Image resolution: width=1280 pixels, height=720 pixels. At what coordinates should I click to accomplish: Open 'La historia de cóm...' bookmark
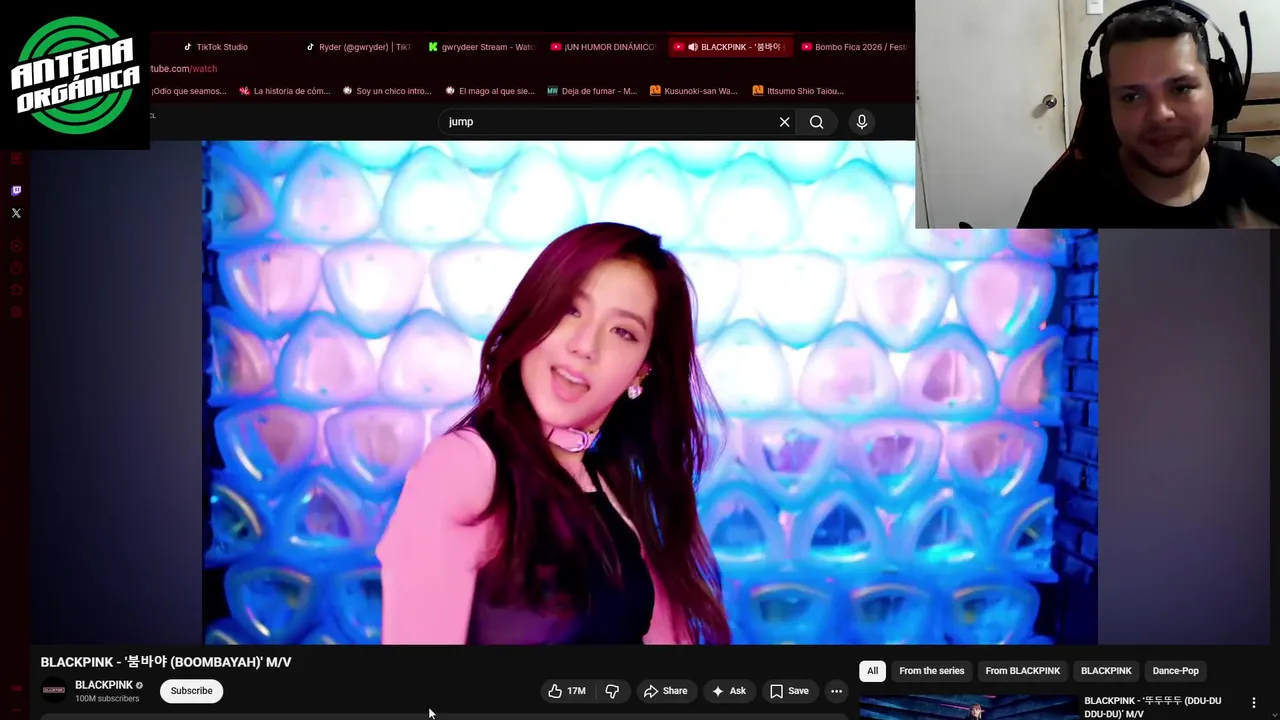(x=284, y=91)
